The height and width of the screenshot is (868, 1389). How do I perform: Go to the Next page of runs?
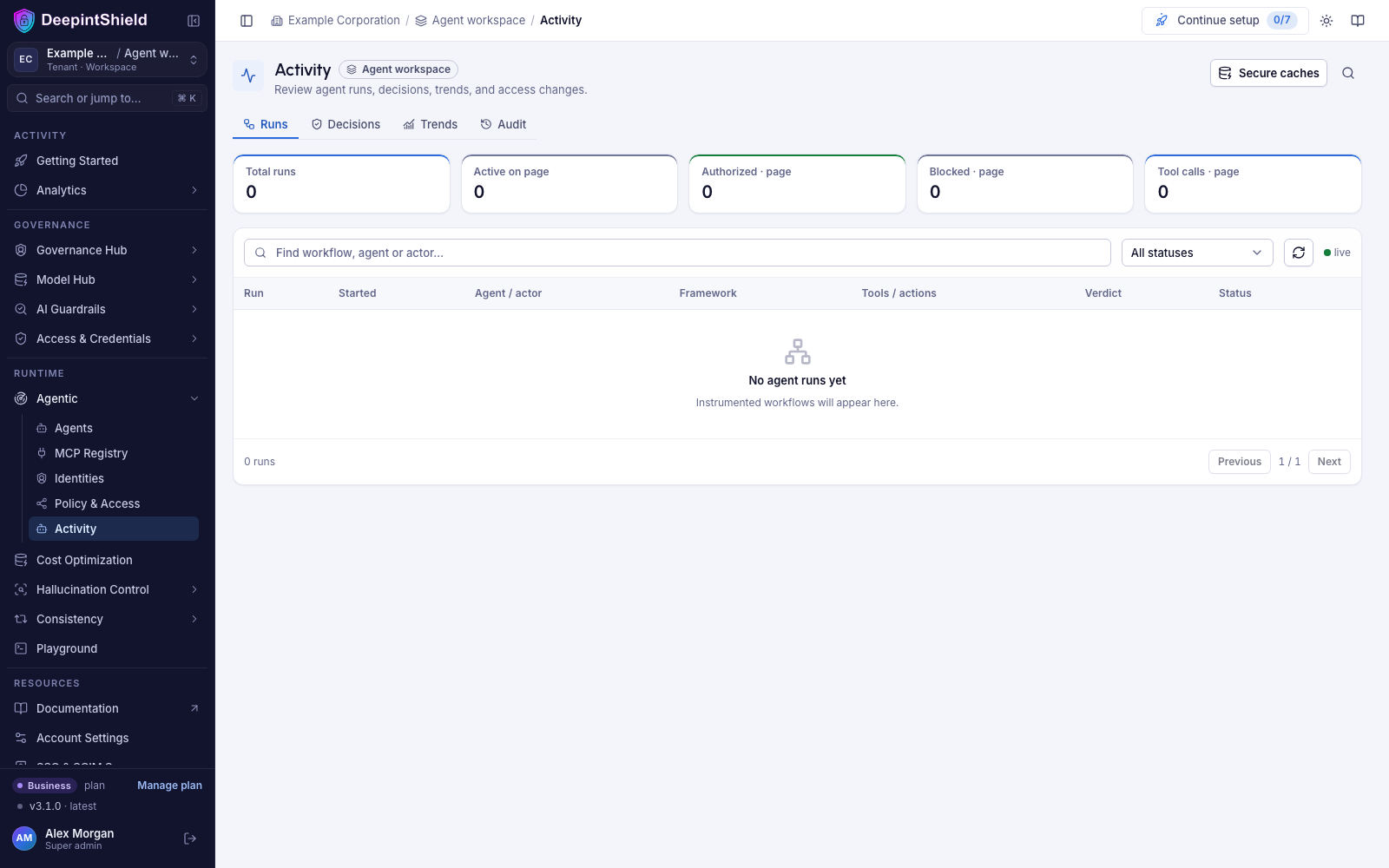1329,462
